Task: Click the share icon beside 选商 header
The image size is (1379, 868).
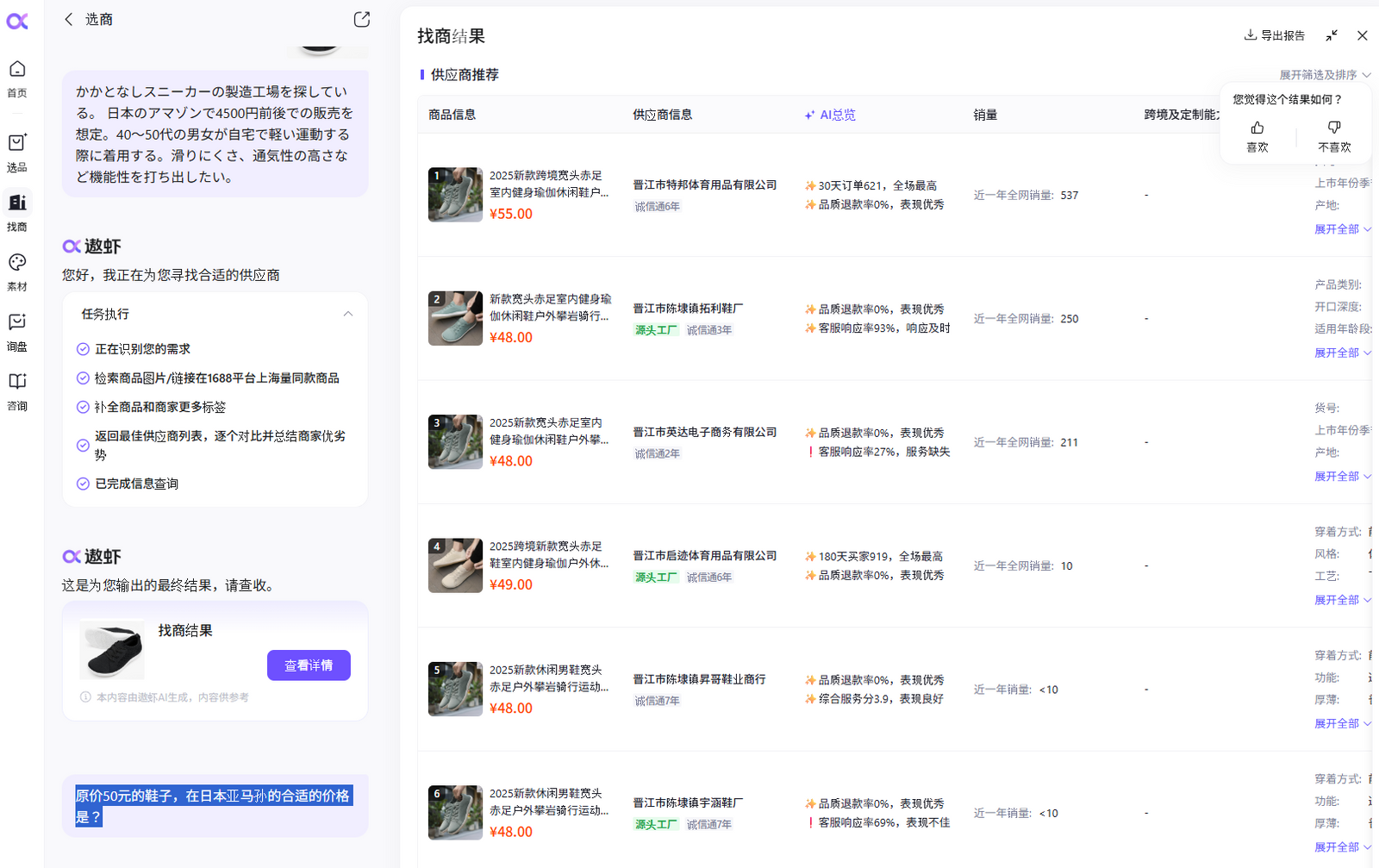Action: (x=362, y=20)
